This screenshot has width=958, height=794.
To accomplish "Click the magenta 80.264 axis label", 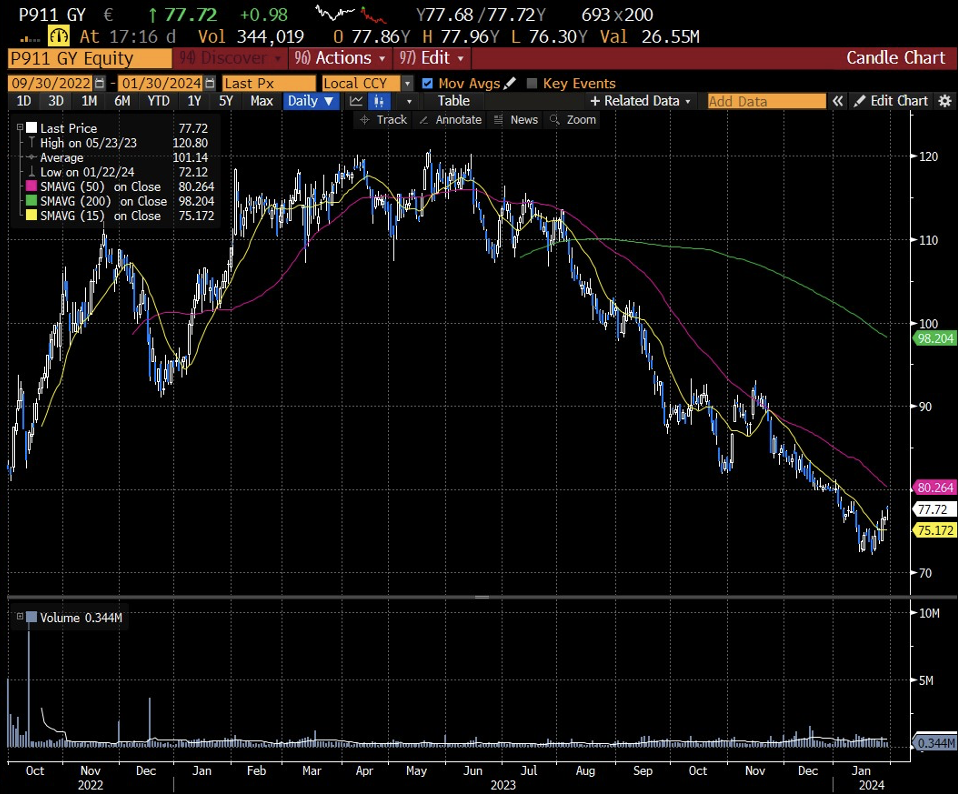I will pos(934,487).
